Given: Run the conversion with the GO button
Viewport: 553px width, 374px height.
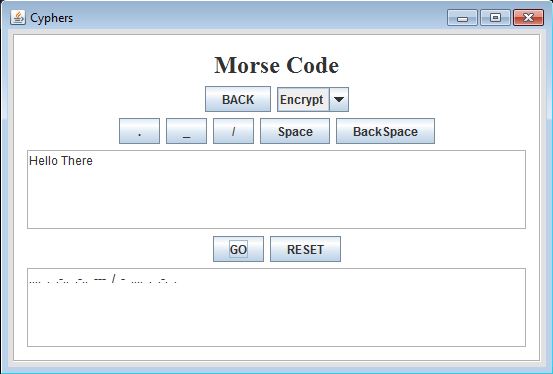Looking at the screenshot, I should pos(238,249).
